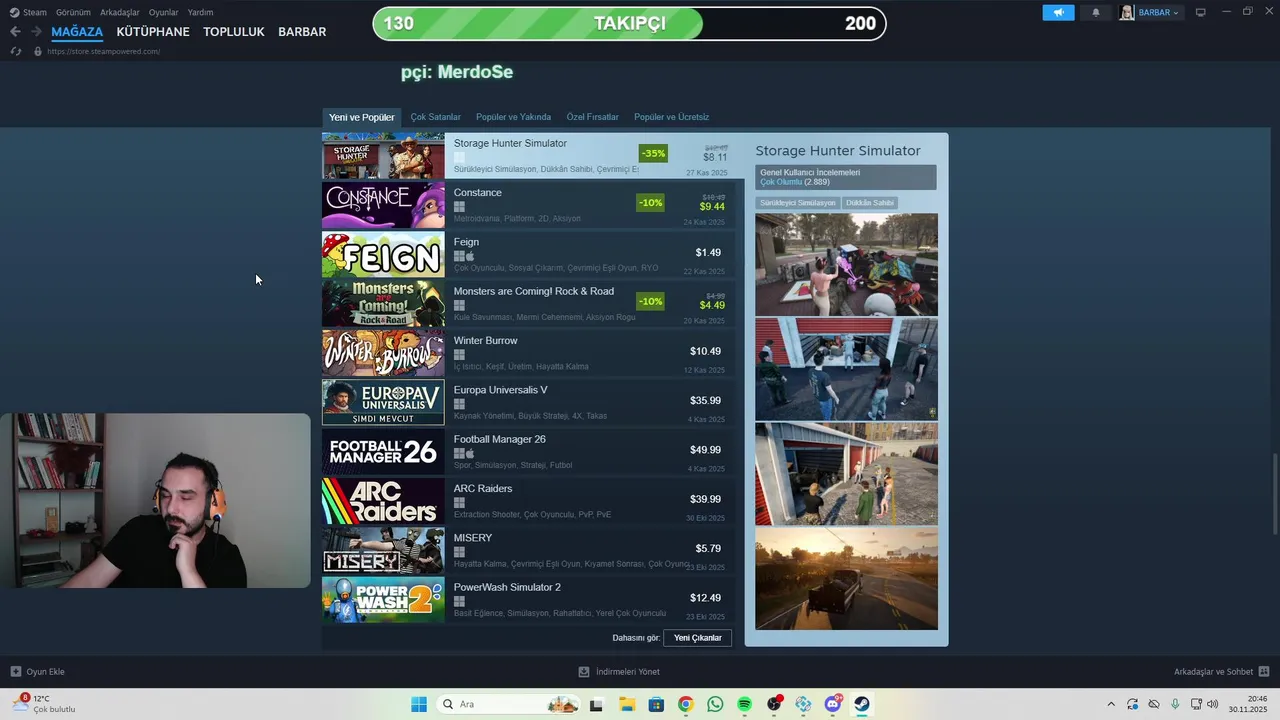Image resolution: width=1280 pixels, height=720 pixels.
Task: Go forward with the navigation arrow
Action: click(36, 32)
